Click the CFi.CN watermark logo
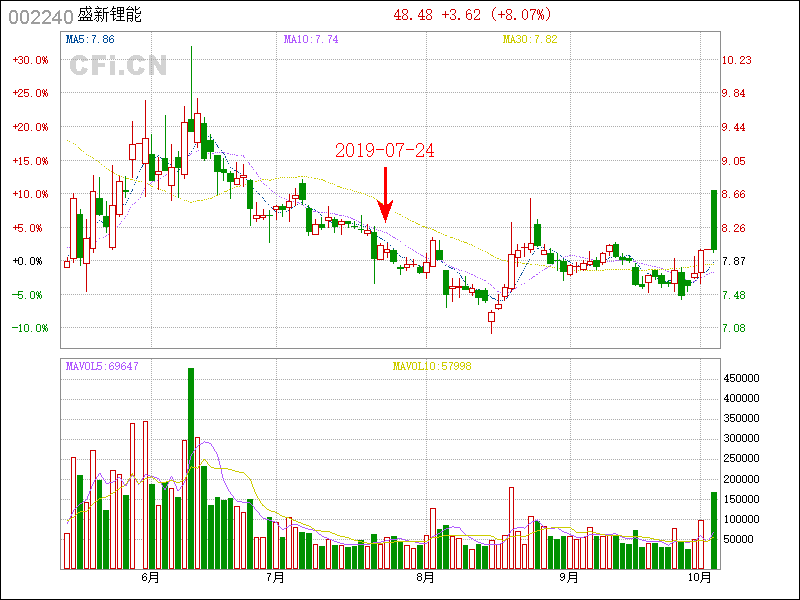Viewport: 800px width, 600px height. (118, 66)
